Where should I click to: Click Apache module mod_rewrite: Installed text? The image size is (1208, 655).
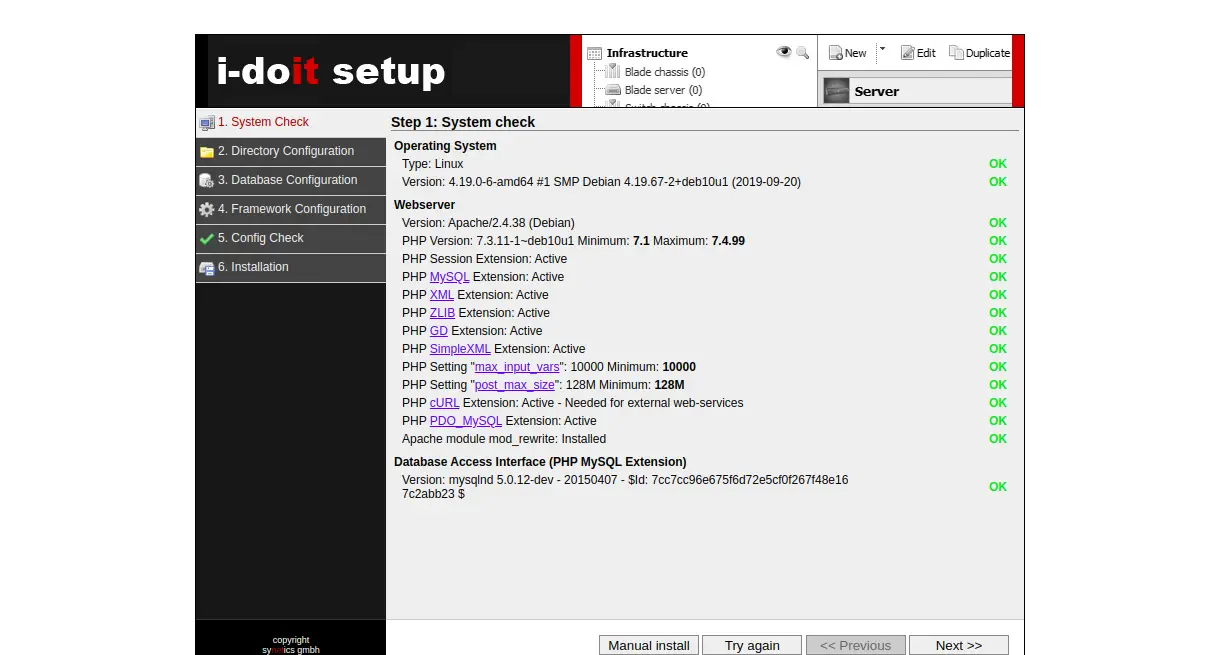504,439
